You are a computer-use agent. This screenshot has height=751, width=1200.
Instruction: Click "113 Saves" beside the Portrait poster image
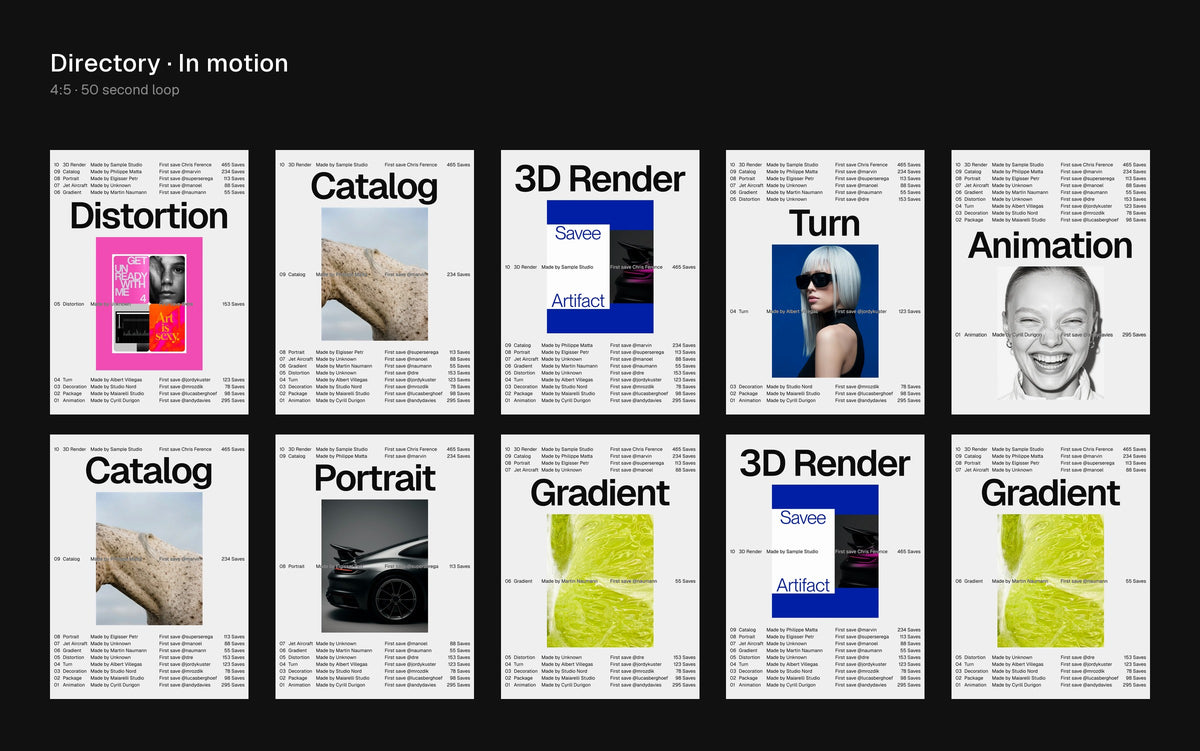point(459,566)
